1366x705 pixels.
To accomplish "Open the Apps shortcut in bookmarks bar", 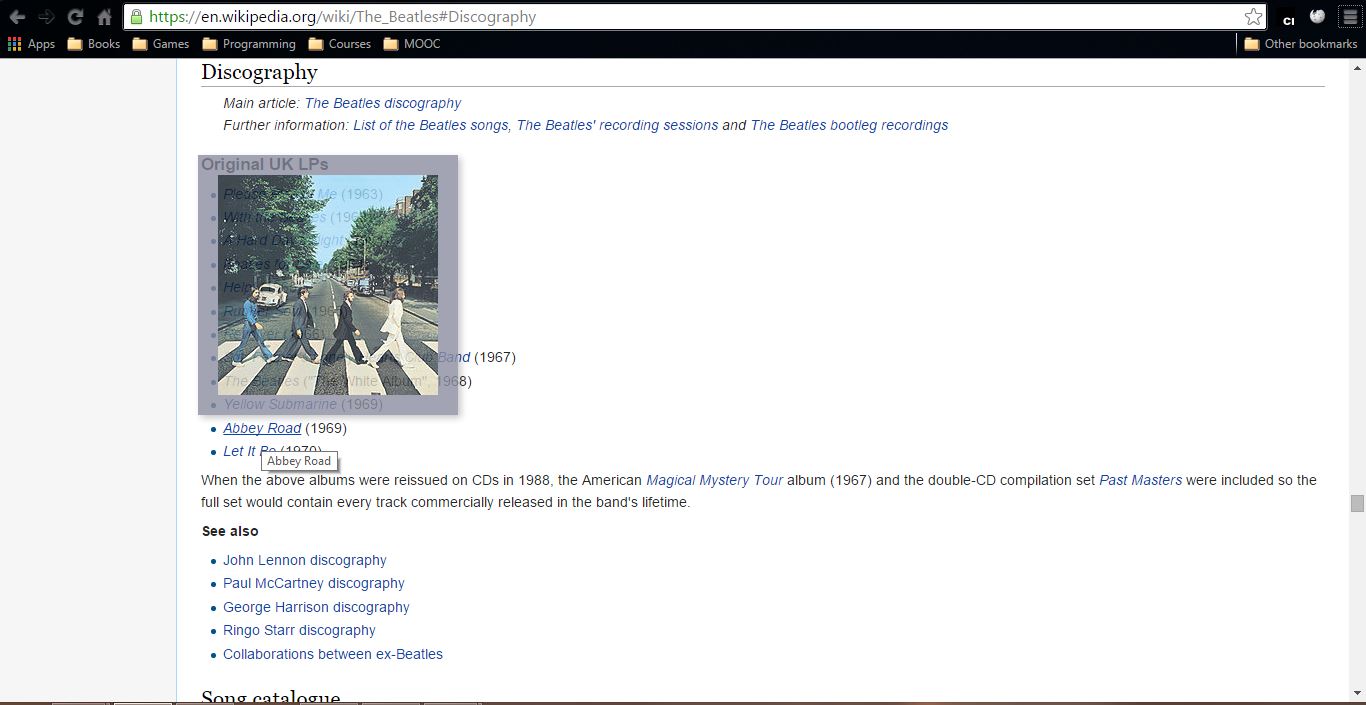I will 31,44.
